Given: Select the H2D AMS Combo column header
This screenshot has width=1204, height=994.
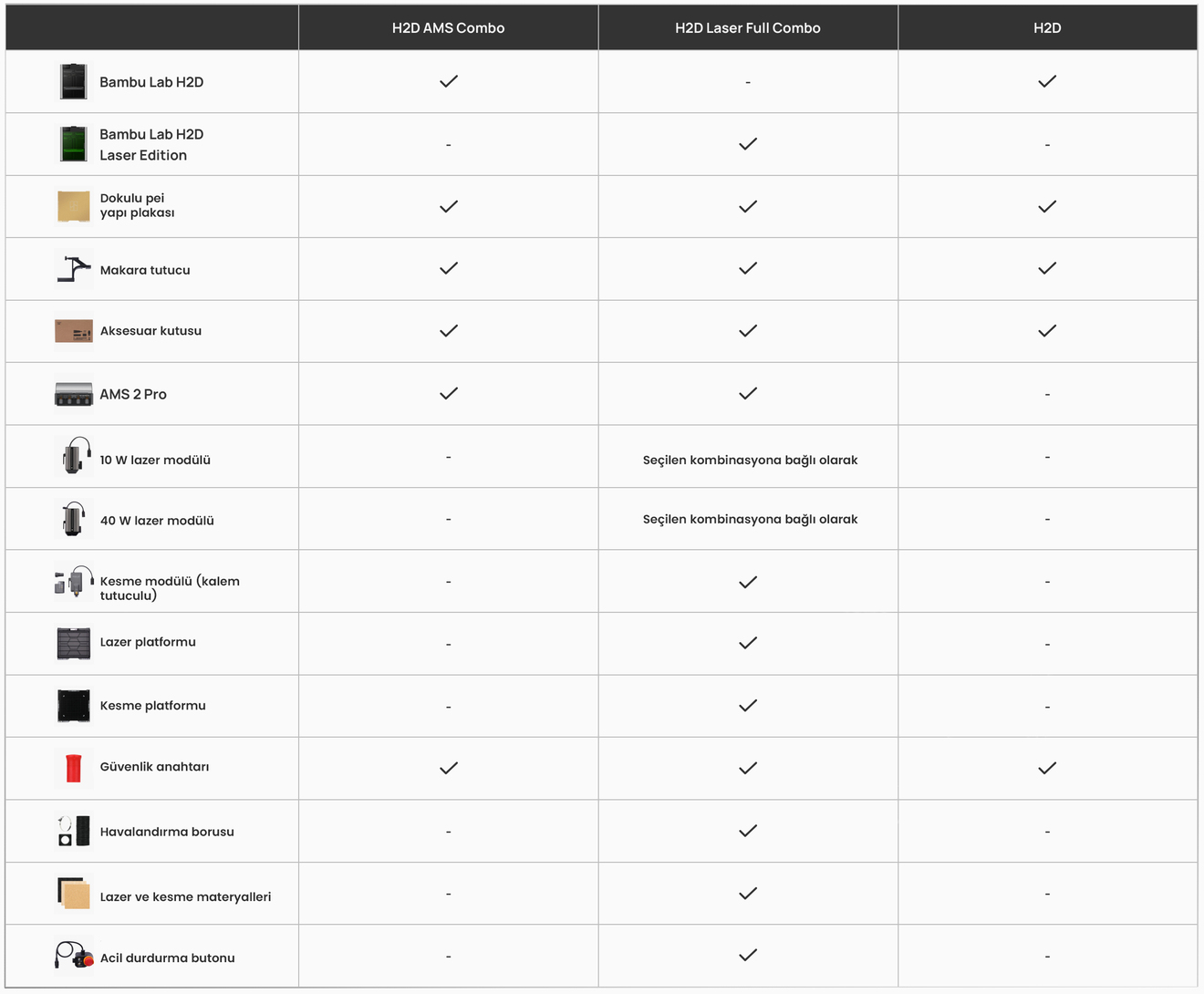Looking at the screenshot, I should [x=448, y=28].
